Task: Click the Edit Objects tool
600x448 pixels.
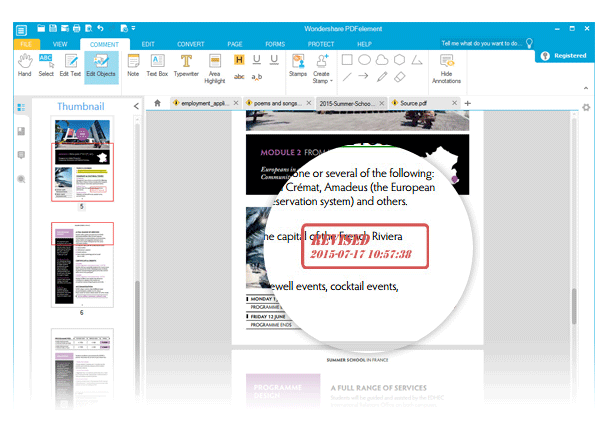Action: [x=101, y=66]
